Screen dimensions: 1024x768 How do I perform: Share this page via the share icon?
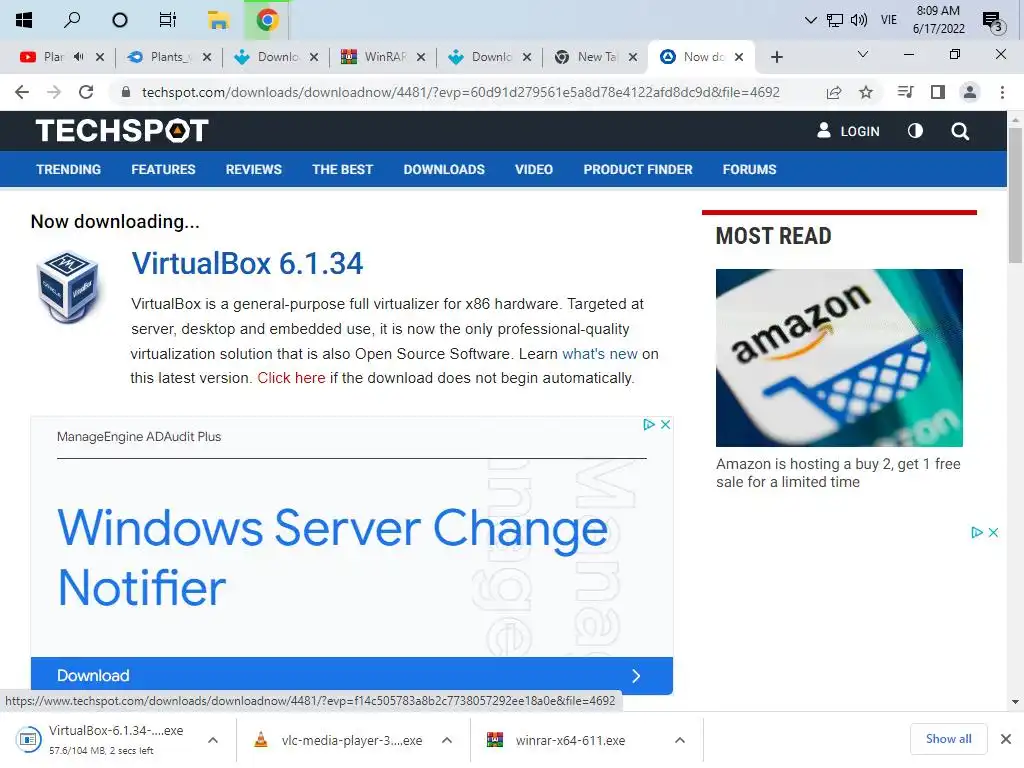[x=834, y=92]
